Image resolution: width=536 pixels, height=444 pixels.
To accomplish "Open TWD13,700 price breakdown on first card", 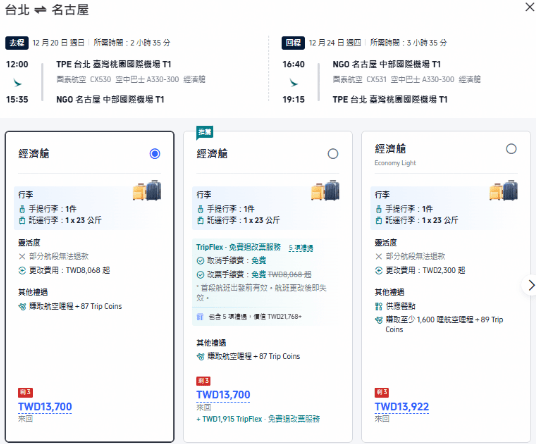I will (x=45, y=407).
